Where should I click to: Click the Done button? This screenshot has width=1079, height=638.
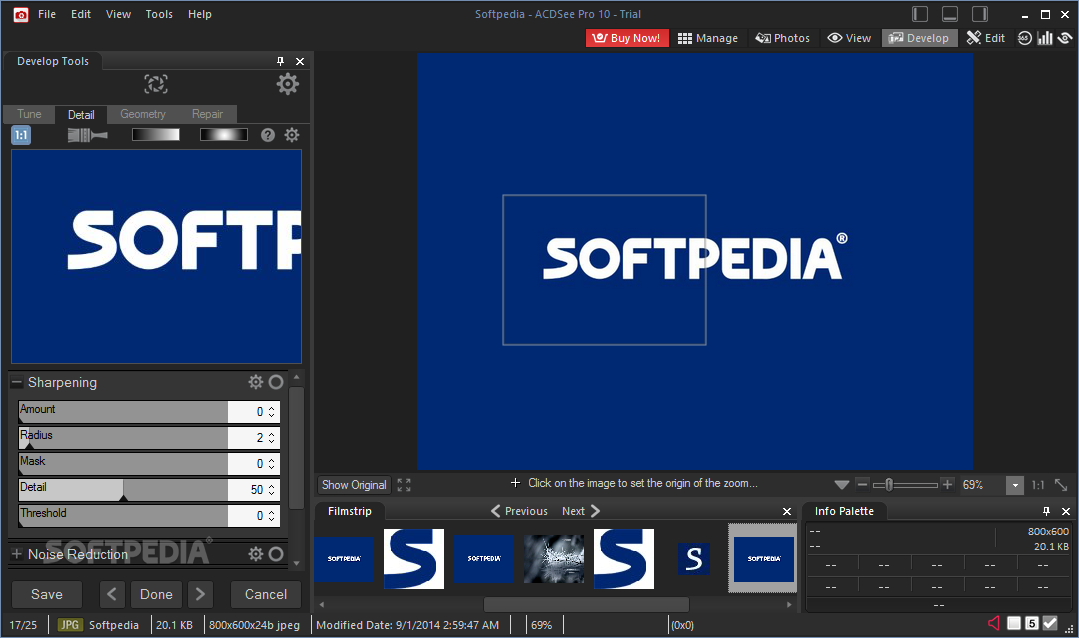[156, 595]
